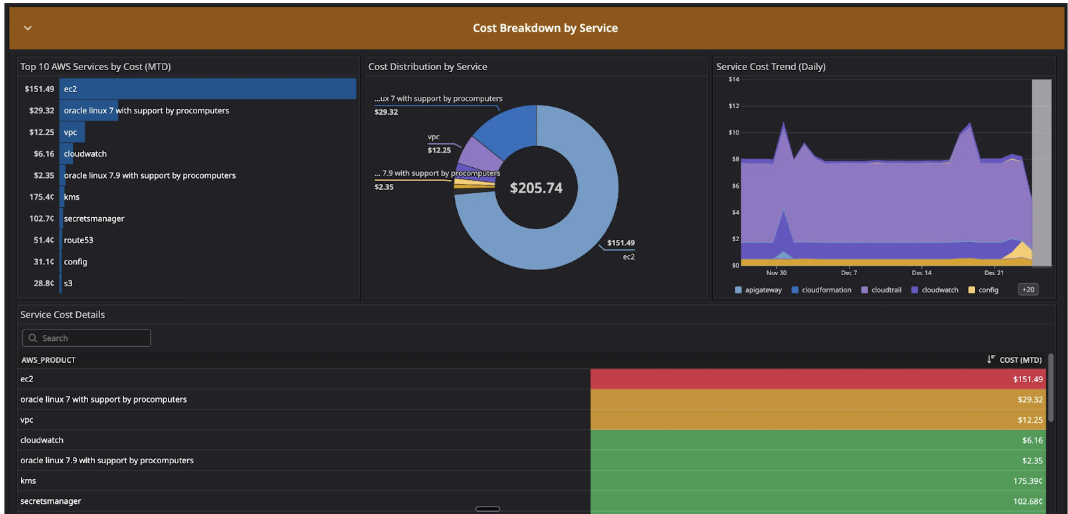Image resolution: width=1068 pixels, height=514 pixels.
Task: Select the ec2 bar in Top 10 chart
Action: tap(208, 89)
